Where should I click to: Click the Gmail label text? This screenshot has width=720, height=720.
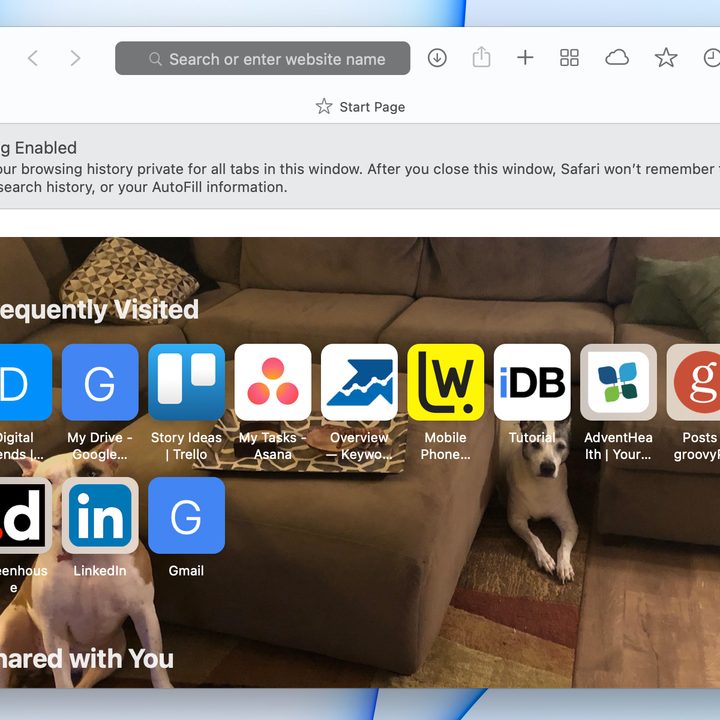[186, 571]
